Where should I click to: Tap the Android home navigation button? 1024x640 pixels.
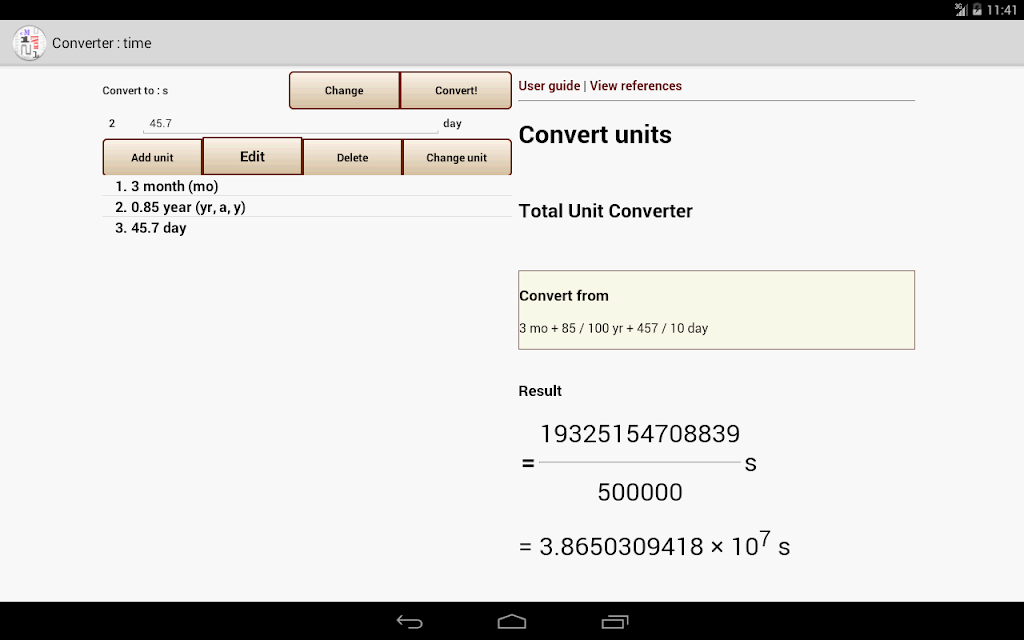511,622
